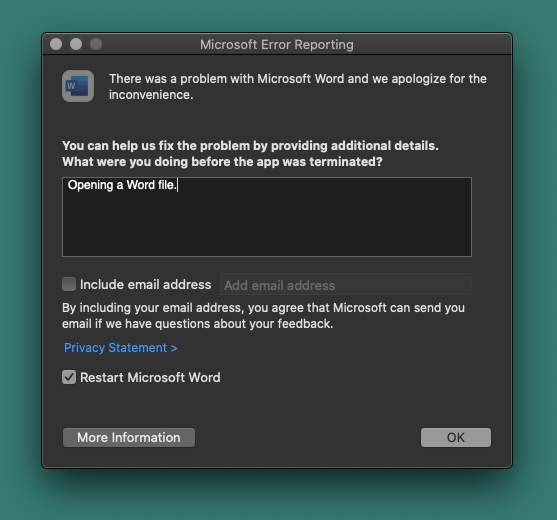Confirm the report with the OK button
The height and width of the screenshot is (520, 557).
point(456,438)
